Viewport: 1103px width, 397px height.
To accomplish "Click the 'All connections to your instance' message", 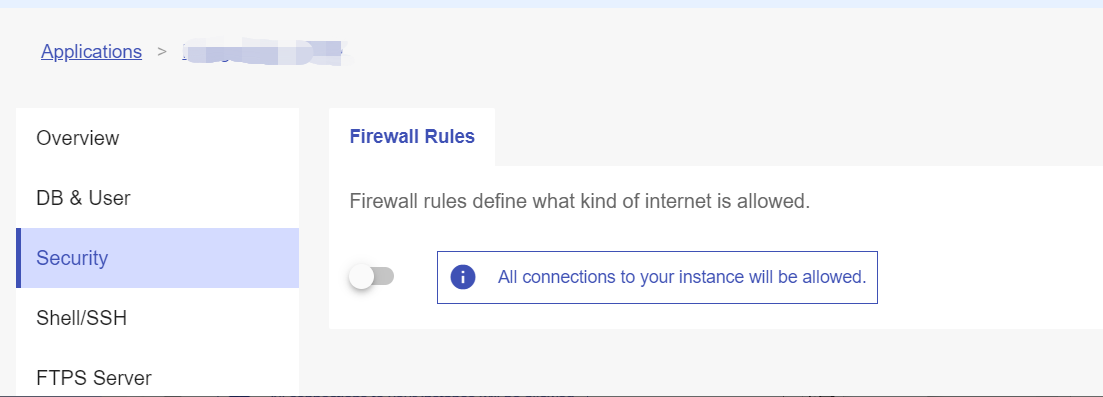I will click(682, 277).
